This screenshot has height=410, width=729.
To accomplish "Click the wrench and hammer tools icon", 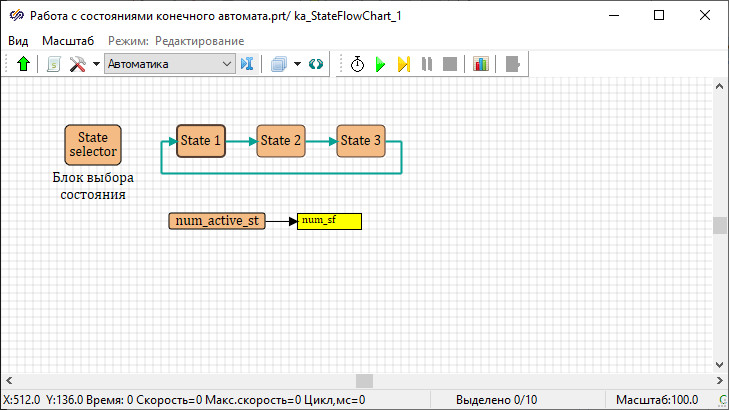I will coord(78,64).
